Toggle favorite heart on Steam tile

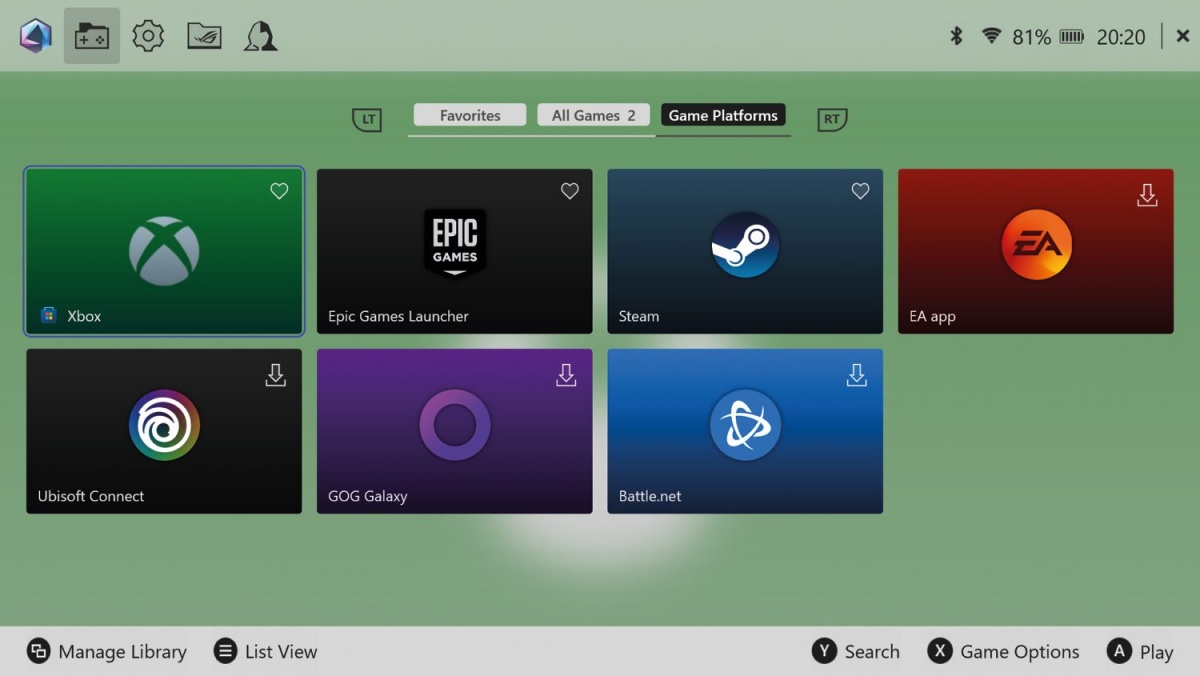pyautogui.click(x=860, y=191)
